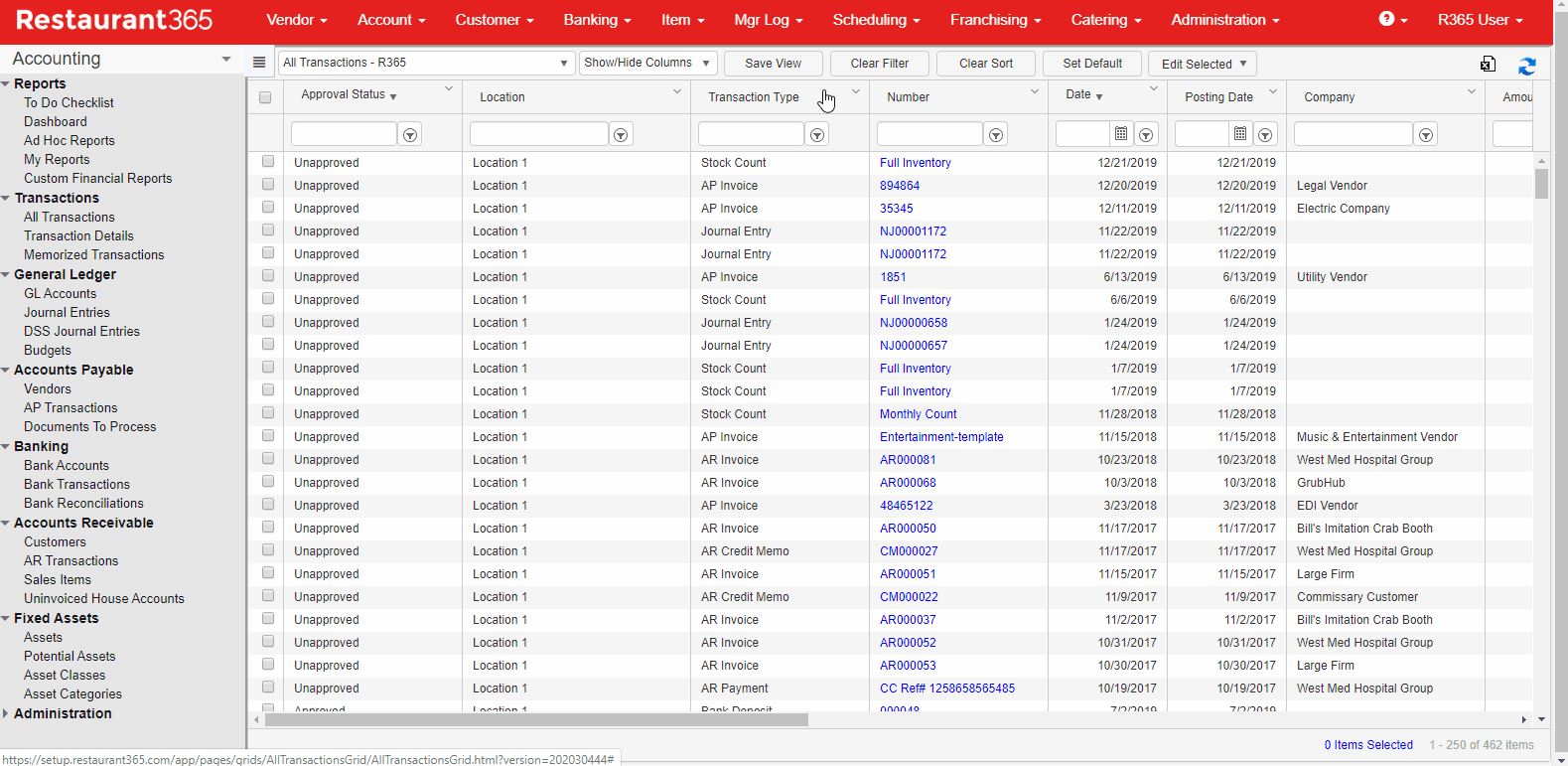The image size is (1568, 766).
Task: Click the Save View button
Action: click(x=774, y=64)
